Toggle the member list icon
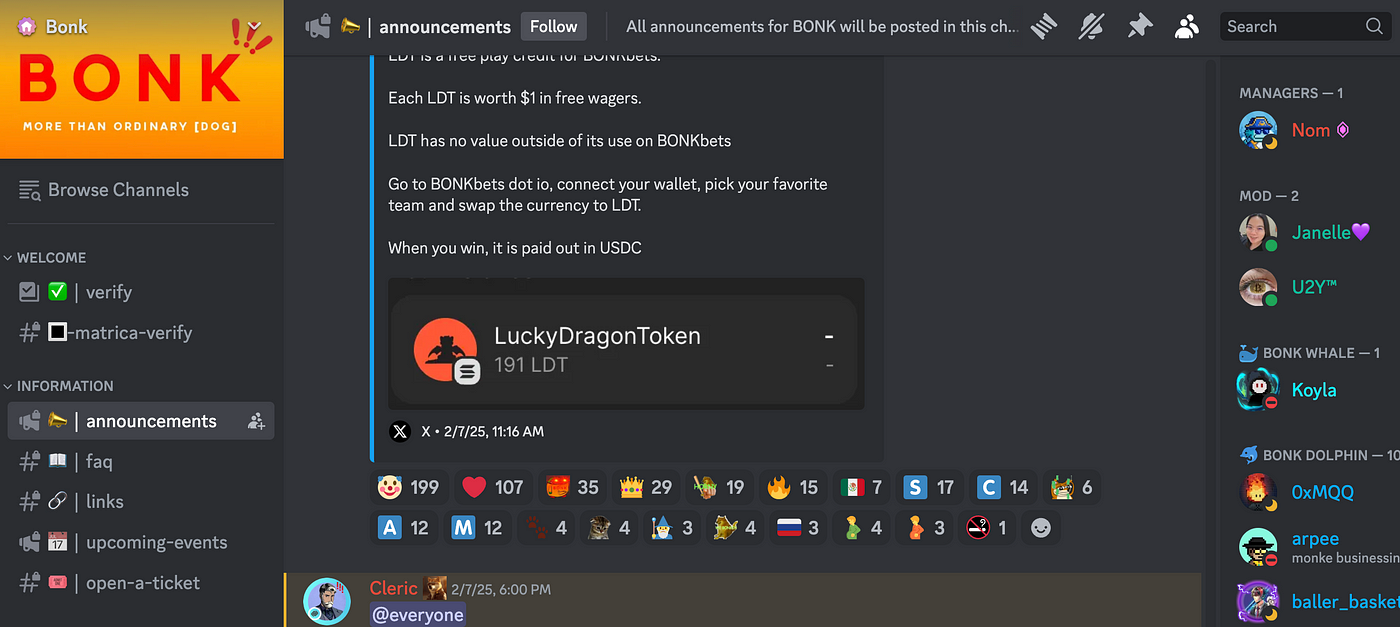The width and height of the screenshot is (1400, 627). (x=1187, y=27)
